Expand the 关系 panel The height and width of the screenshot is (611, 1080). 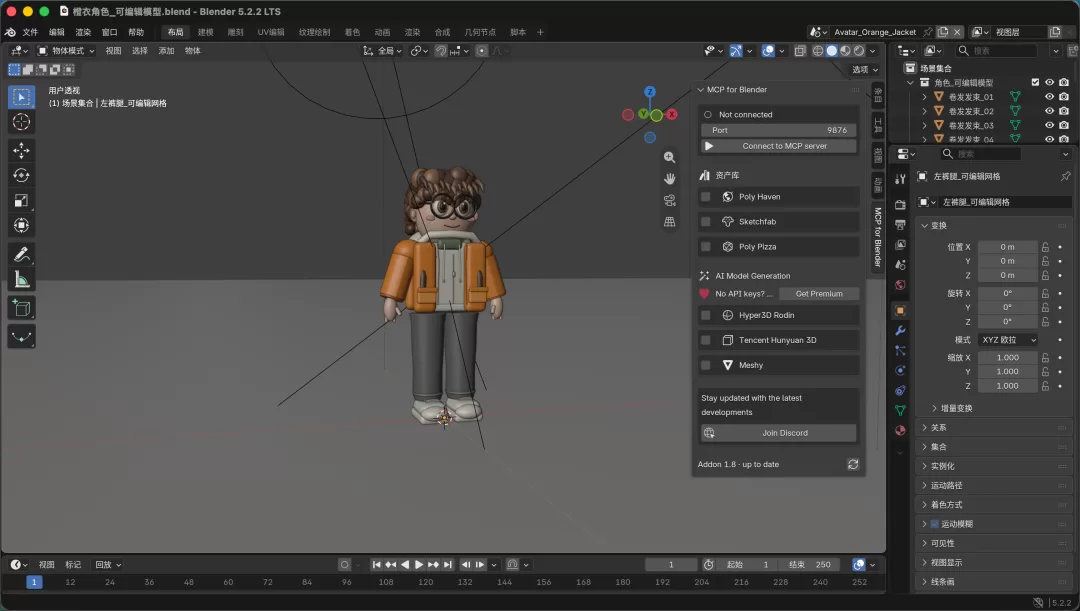click(924, 428)
